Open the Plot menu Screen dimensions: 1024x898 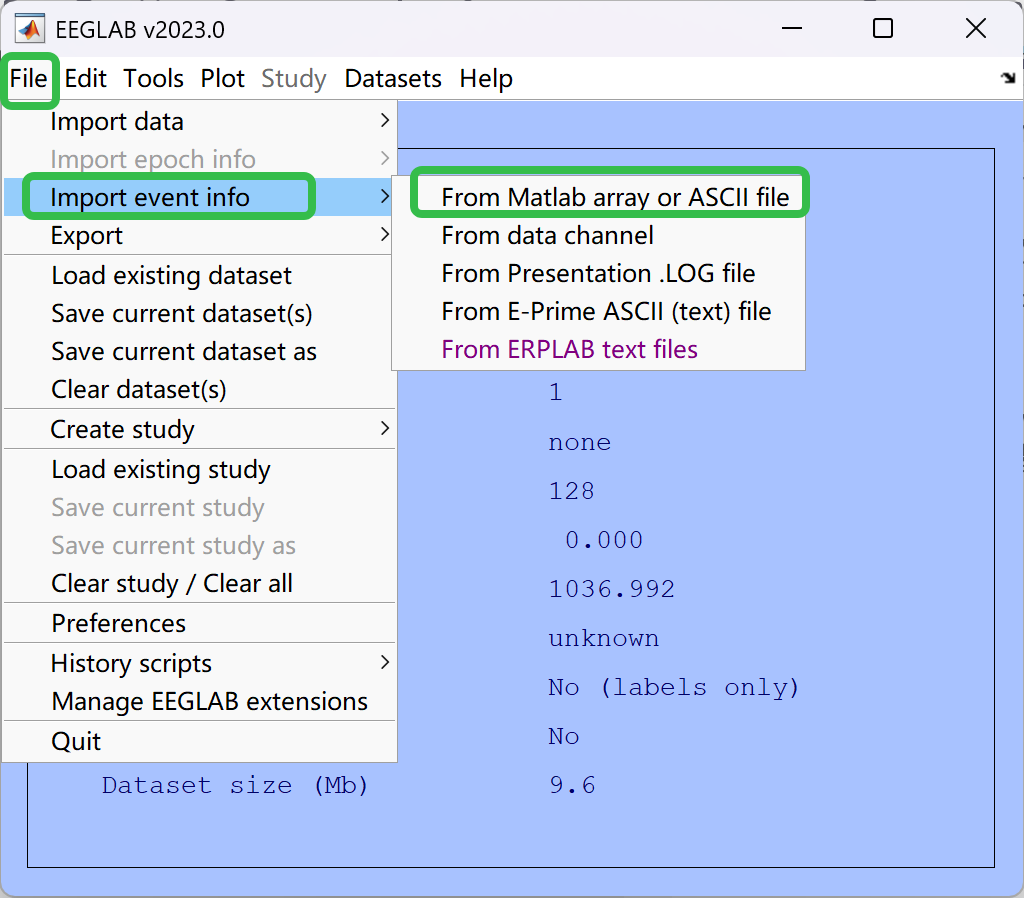(x=223, y=78)
